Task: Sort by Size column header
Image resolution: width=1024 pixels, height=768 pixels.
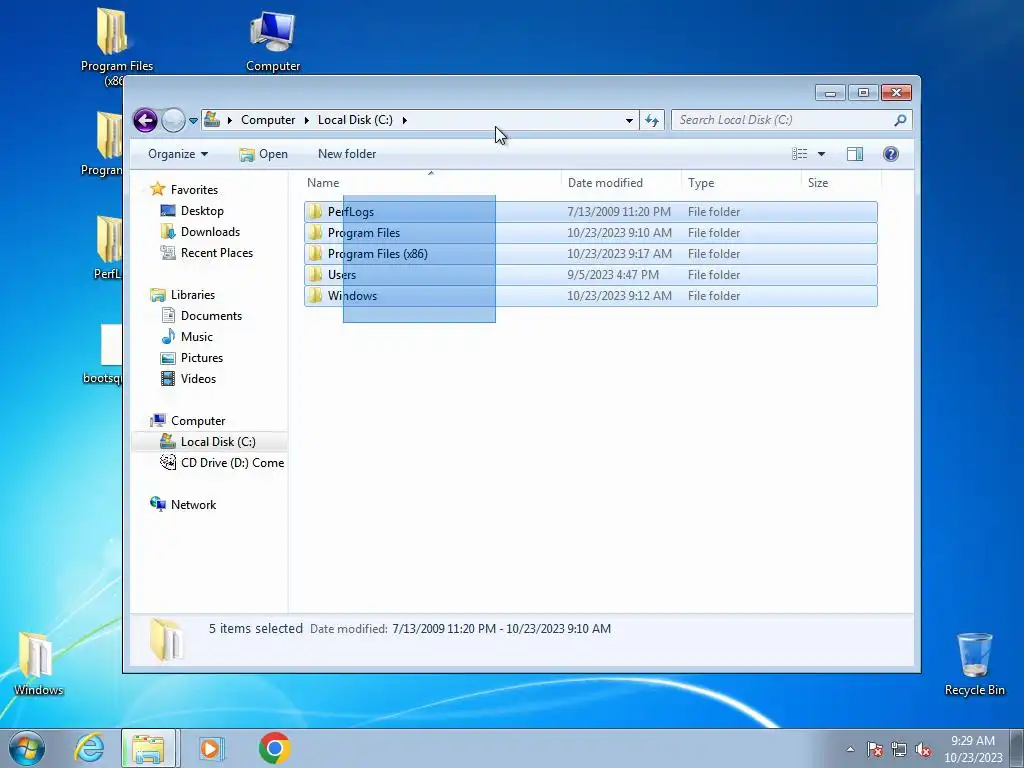Action: pyautogui.click(x=841, y=183)
